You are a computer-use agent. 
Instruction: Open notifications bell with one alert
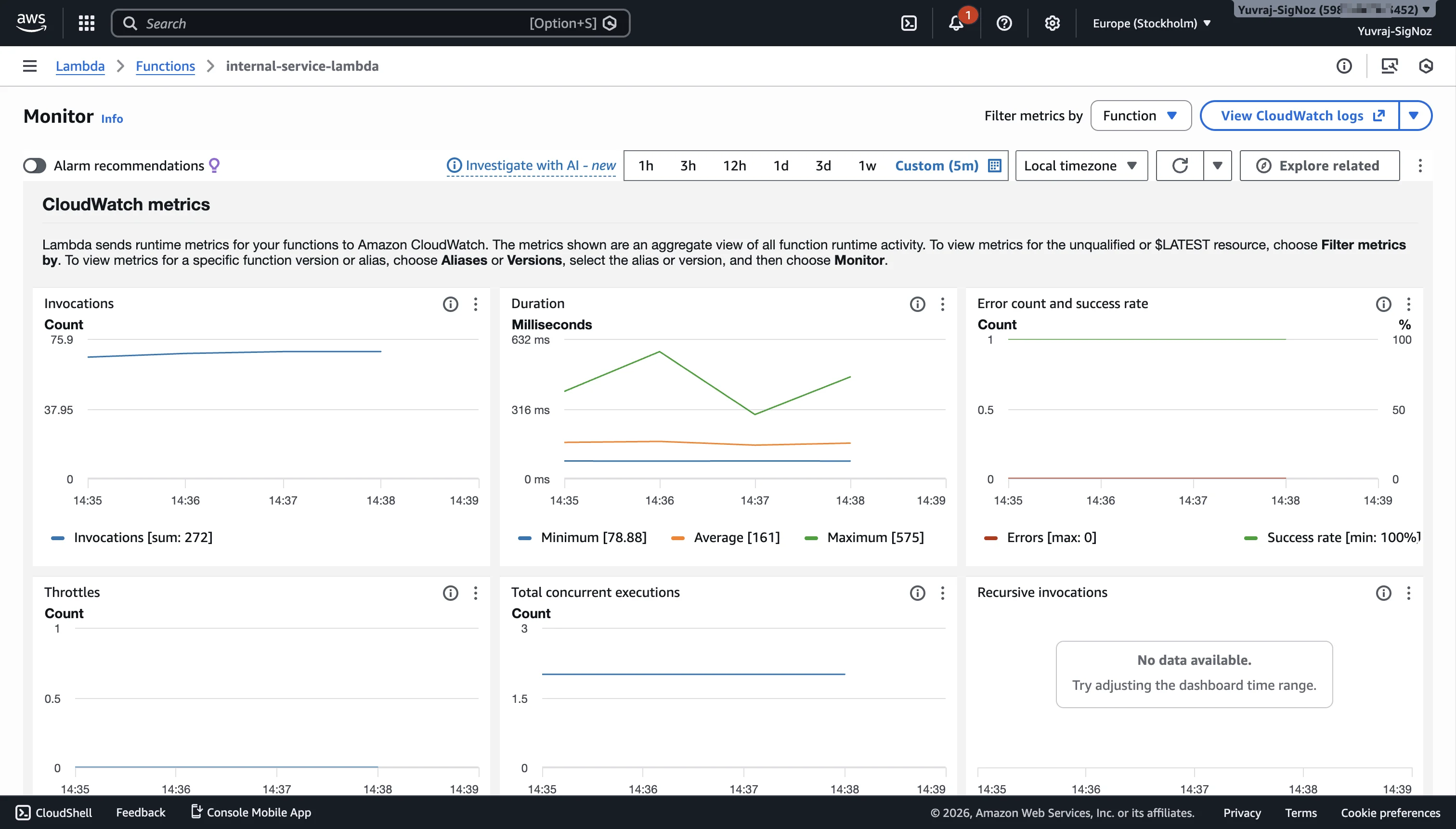tap(957, 23)
